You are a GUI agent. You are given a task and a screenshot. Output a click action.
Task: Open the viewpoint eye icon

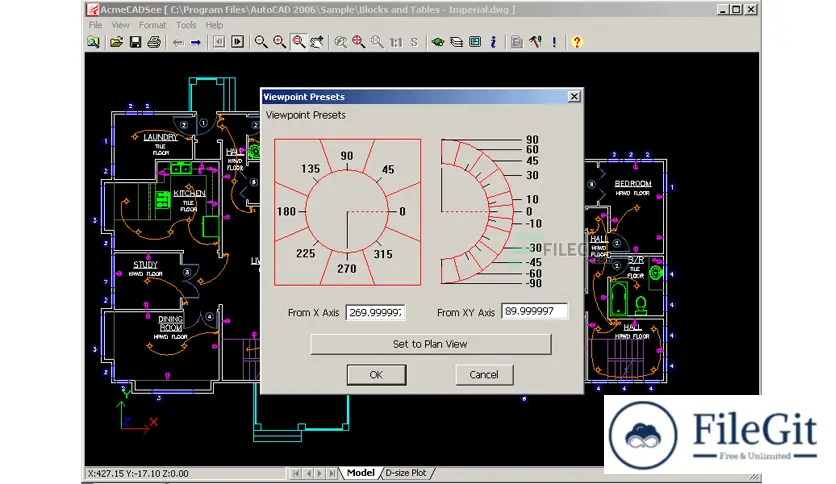pyautogui.click(x=438, y=42)
